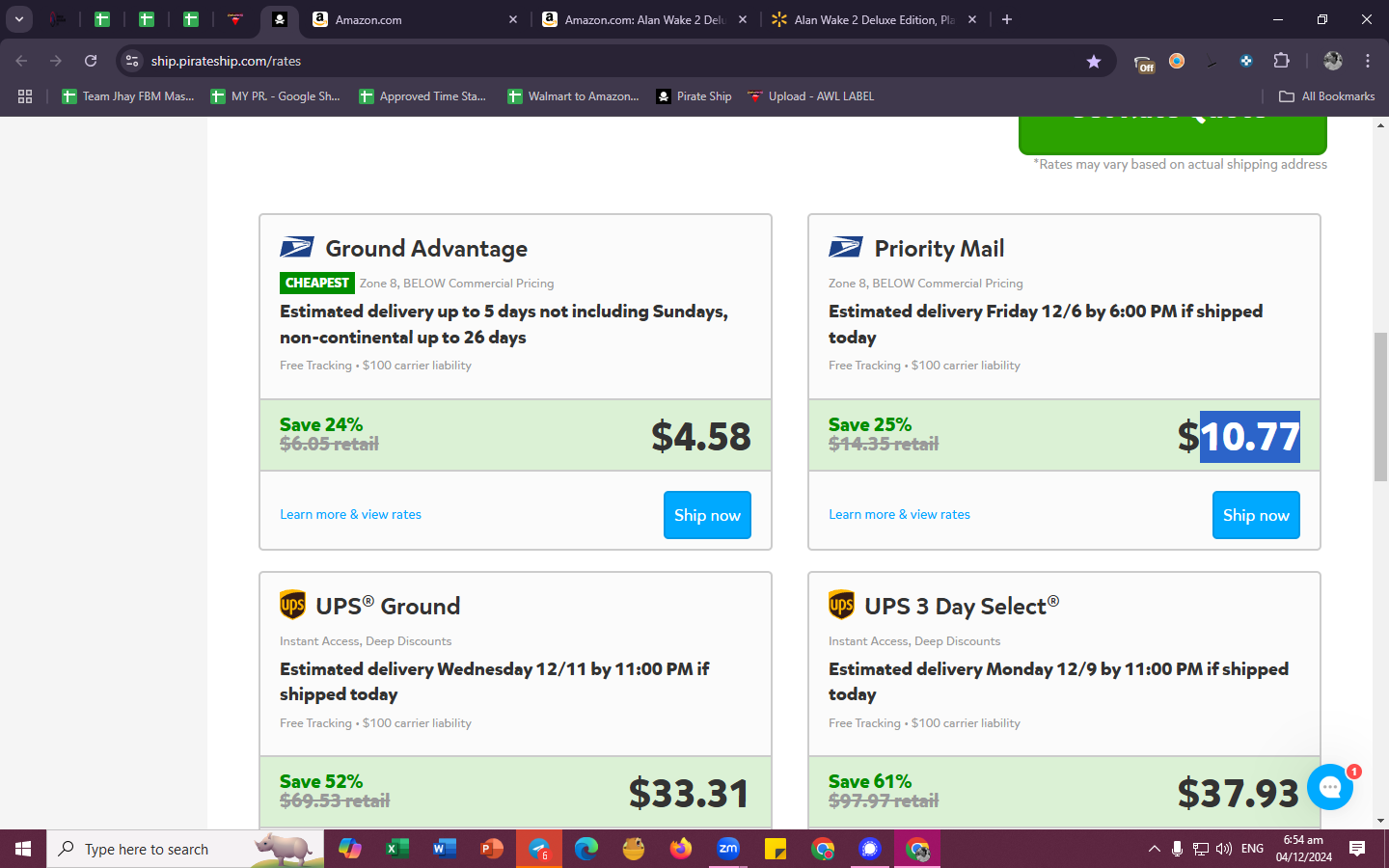View site information icon in address bar
This screenshot has height=868, width=1389.
132,61
